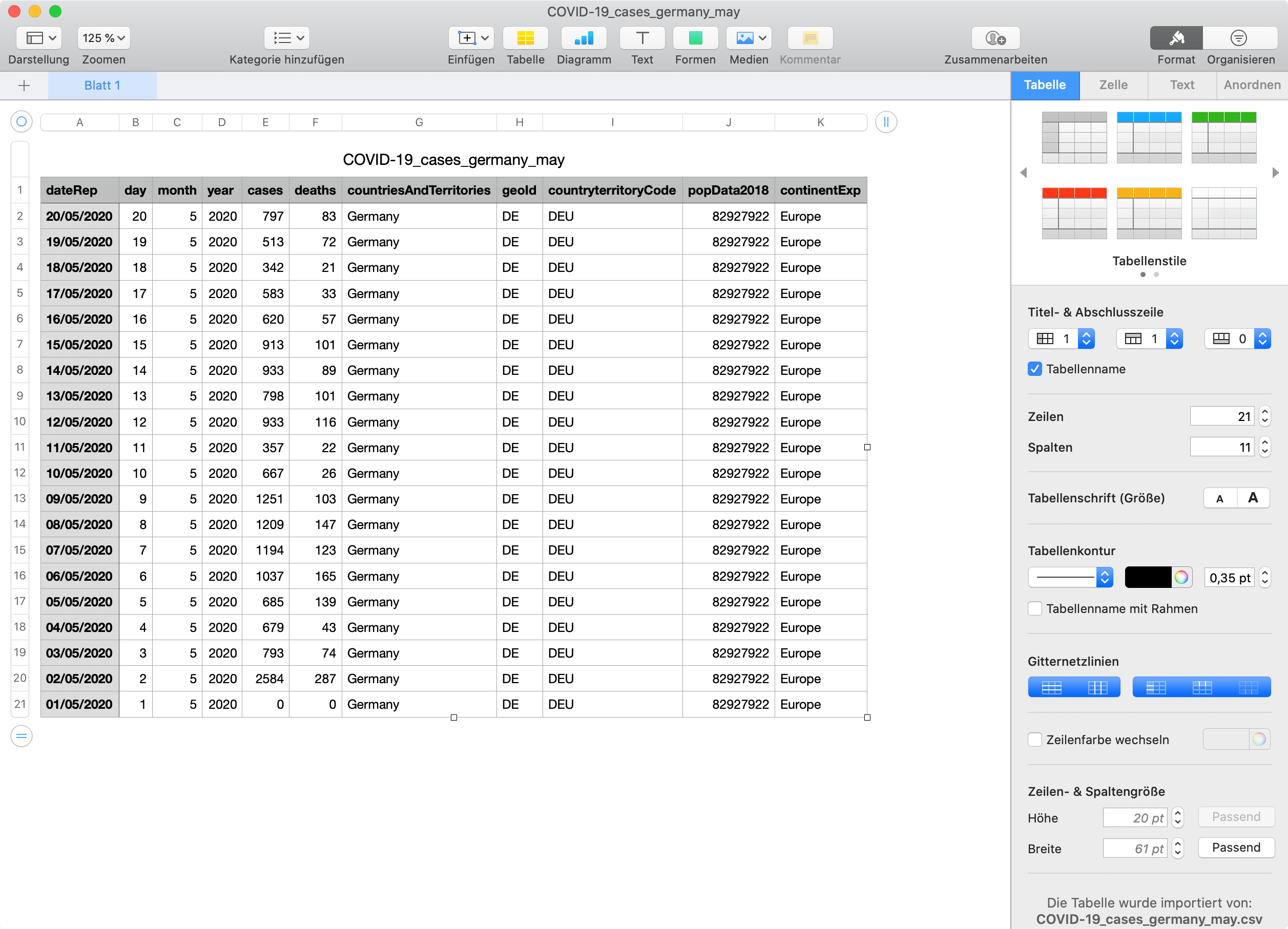The image size is (1288, 929).
Task: Select the green table style thumbnail
Action: (1223, 137)
